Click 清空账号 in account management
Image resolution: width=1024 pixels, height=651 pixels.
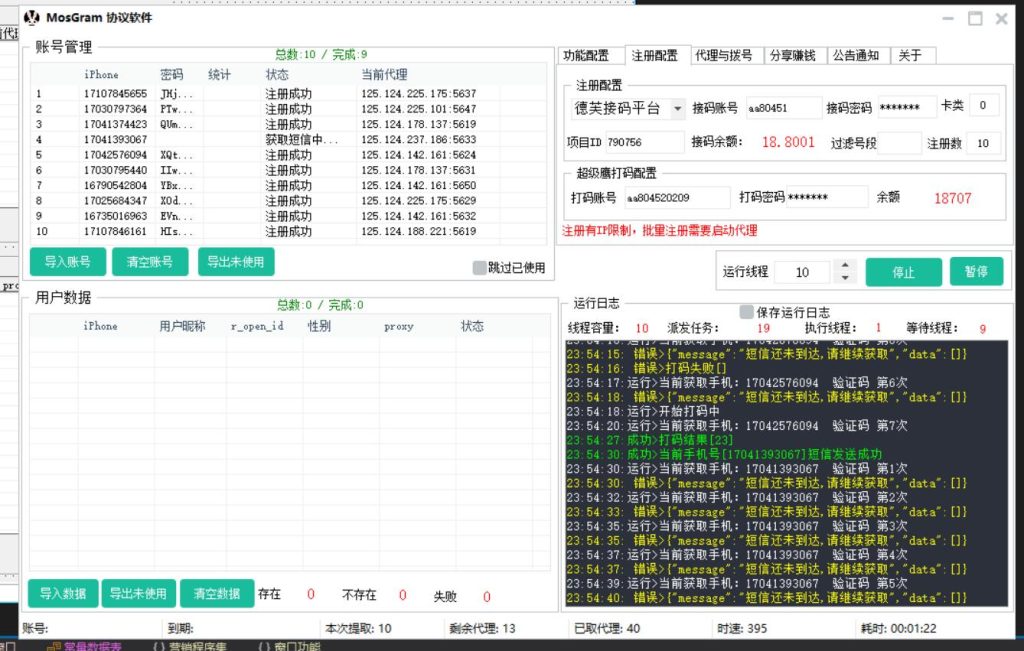[x=150, y=262]
